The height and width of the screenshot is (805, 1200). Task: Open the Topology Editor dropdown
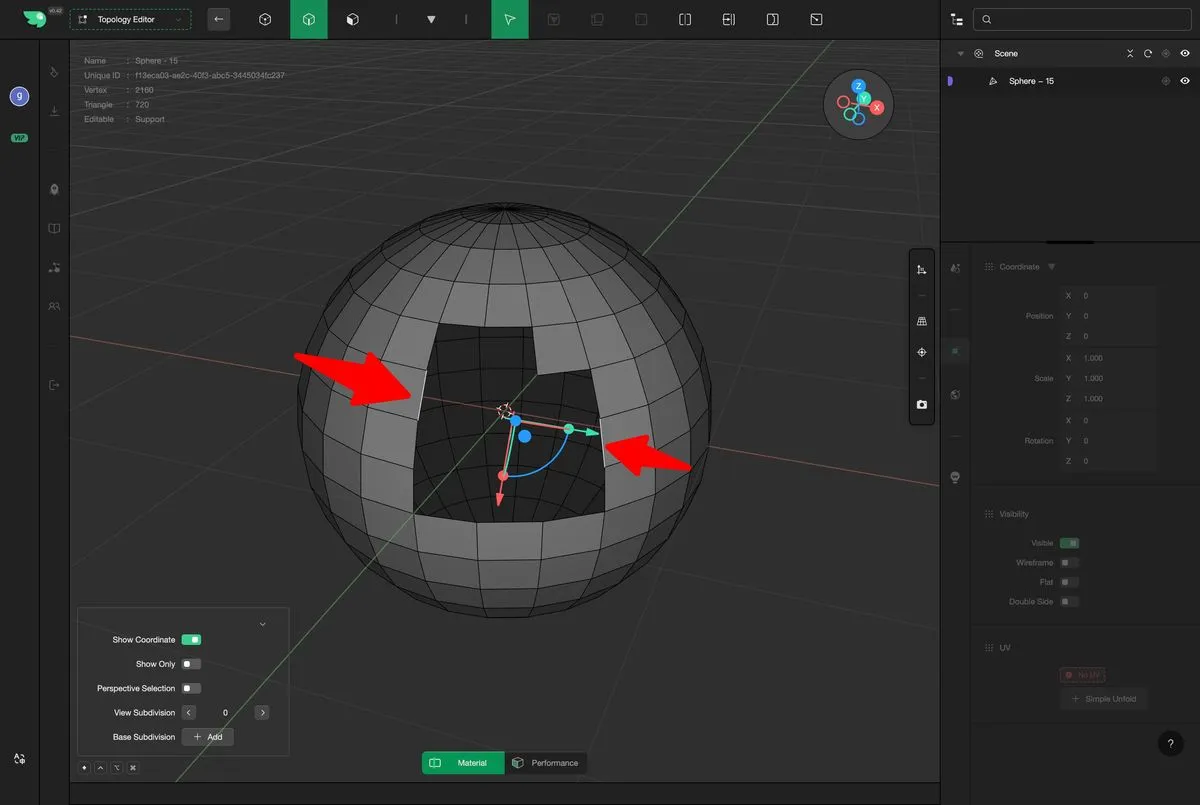pos(130,19)
